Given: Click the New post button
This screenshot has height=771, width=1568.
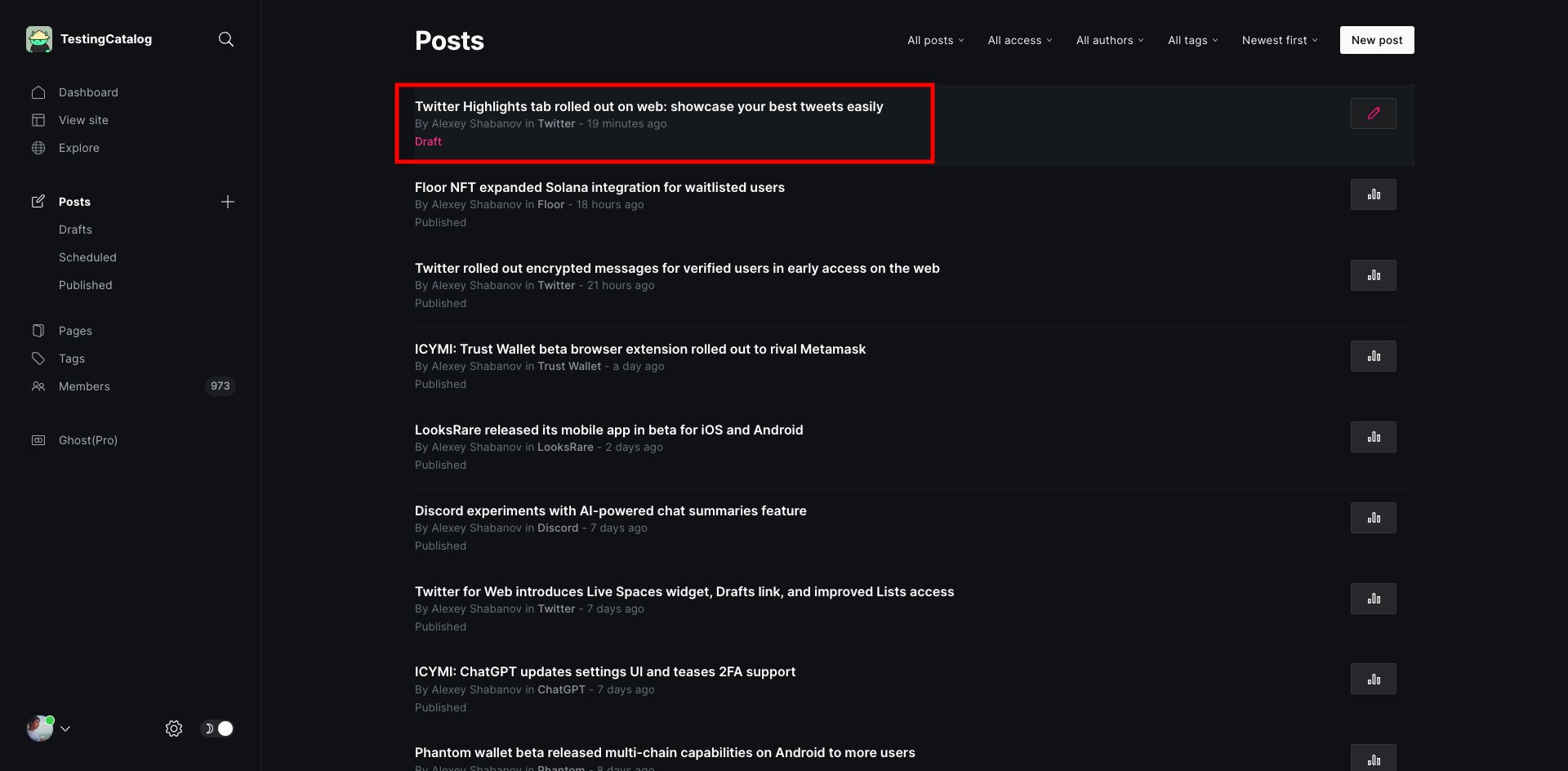Looking at the screenshot, I should coord(1377,40).
